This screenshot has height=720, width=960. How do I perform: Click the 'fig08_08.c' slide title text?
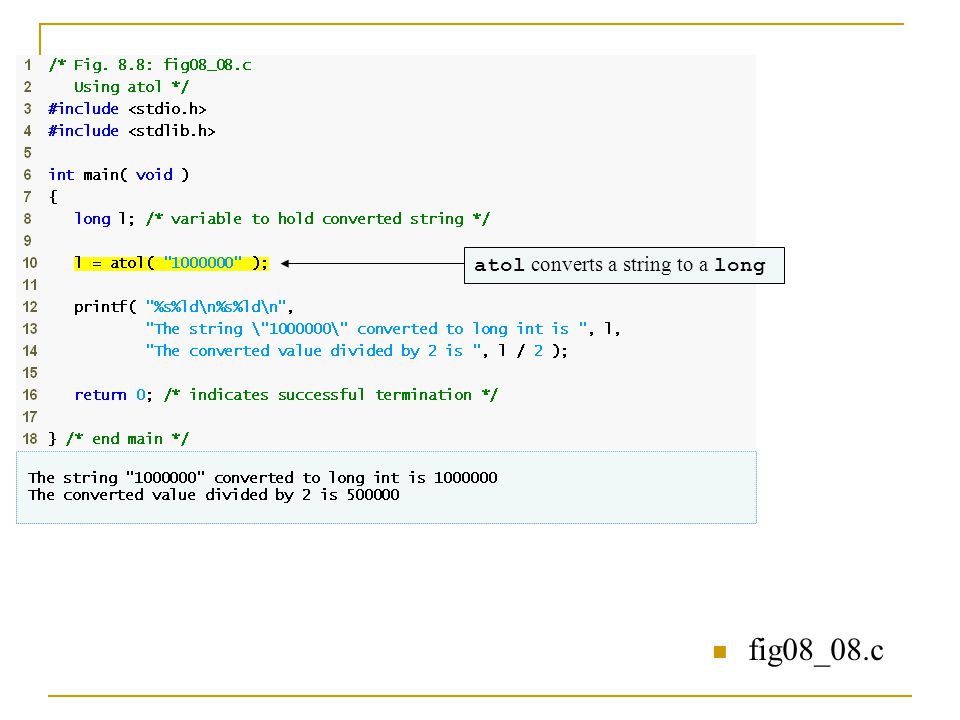(x=816, y=650)
